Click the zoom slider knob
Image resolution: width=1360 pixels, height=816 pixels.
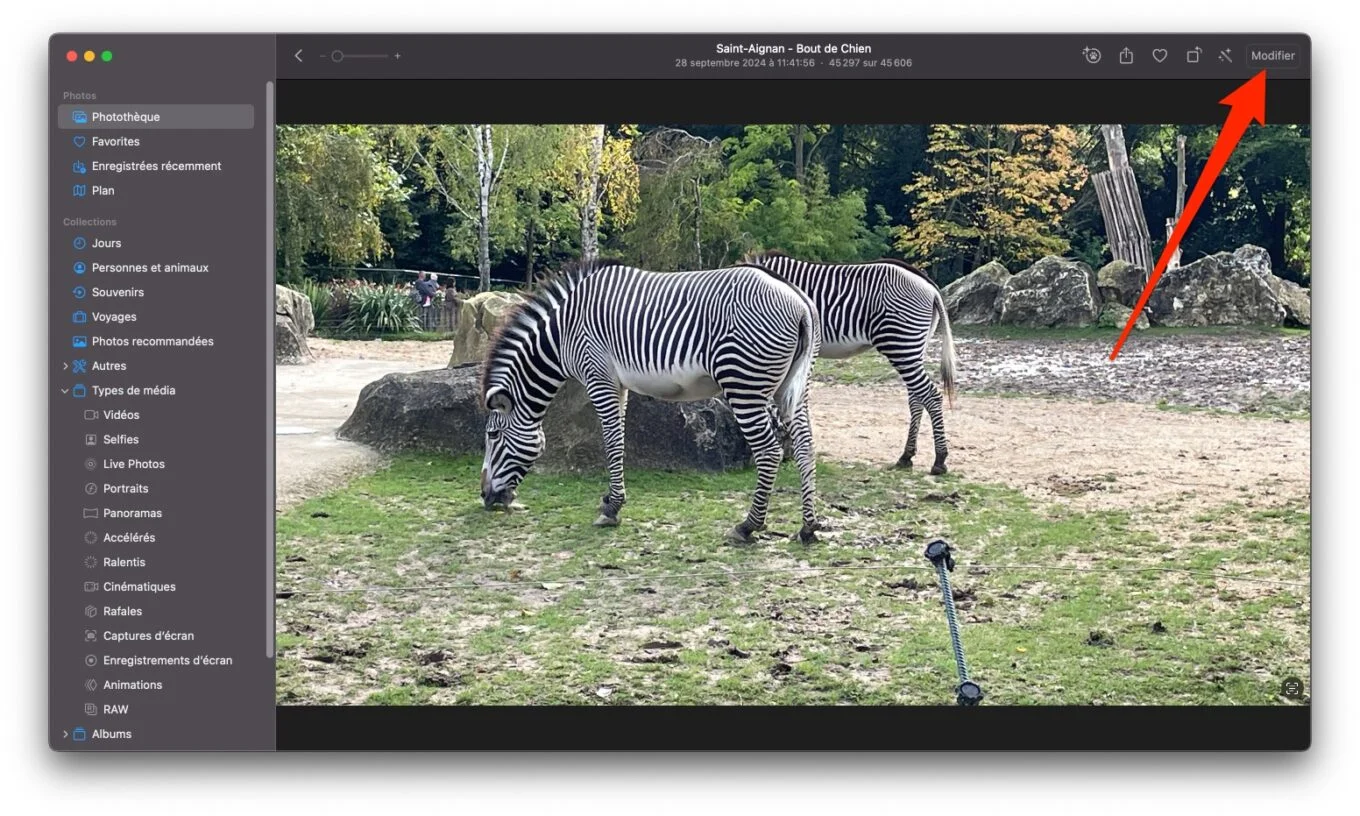point(338,56)
